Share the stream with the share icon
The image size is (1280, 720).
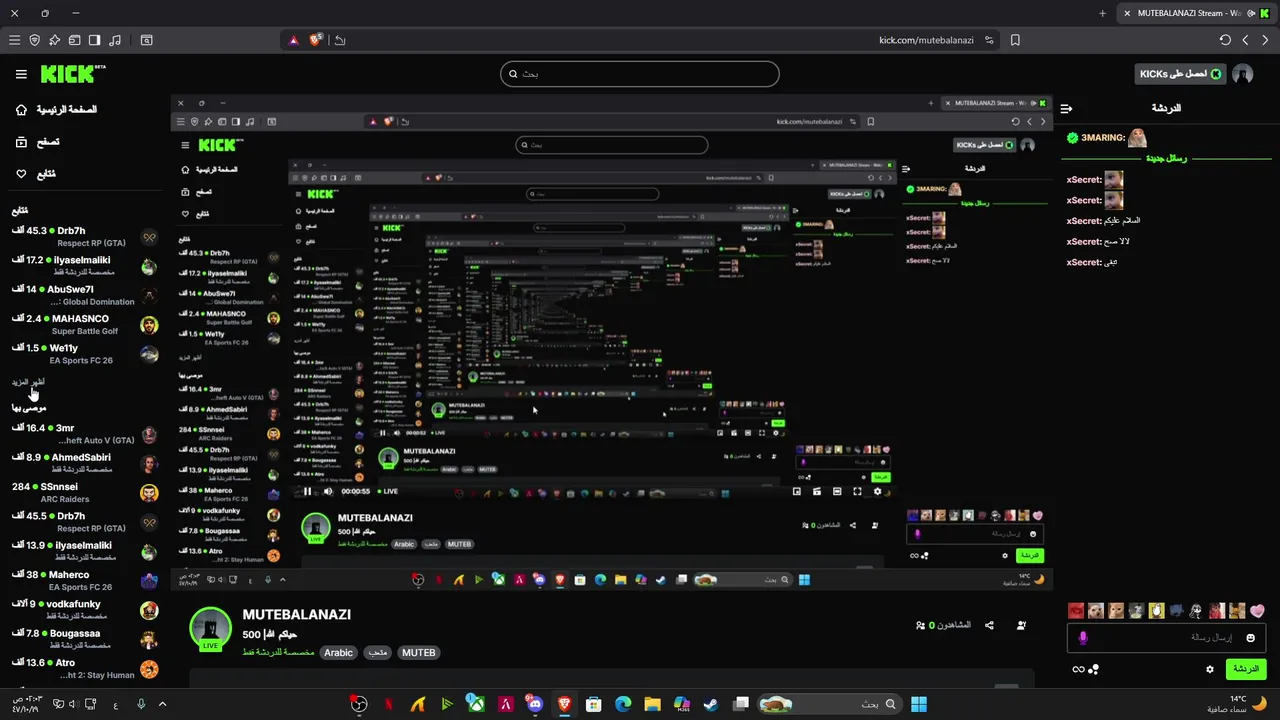point(989,625)
